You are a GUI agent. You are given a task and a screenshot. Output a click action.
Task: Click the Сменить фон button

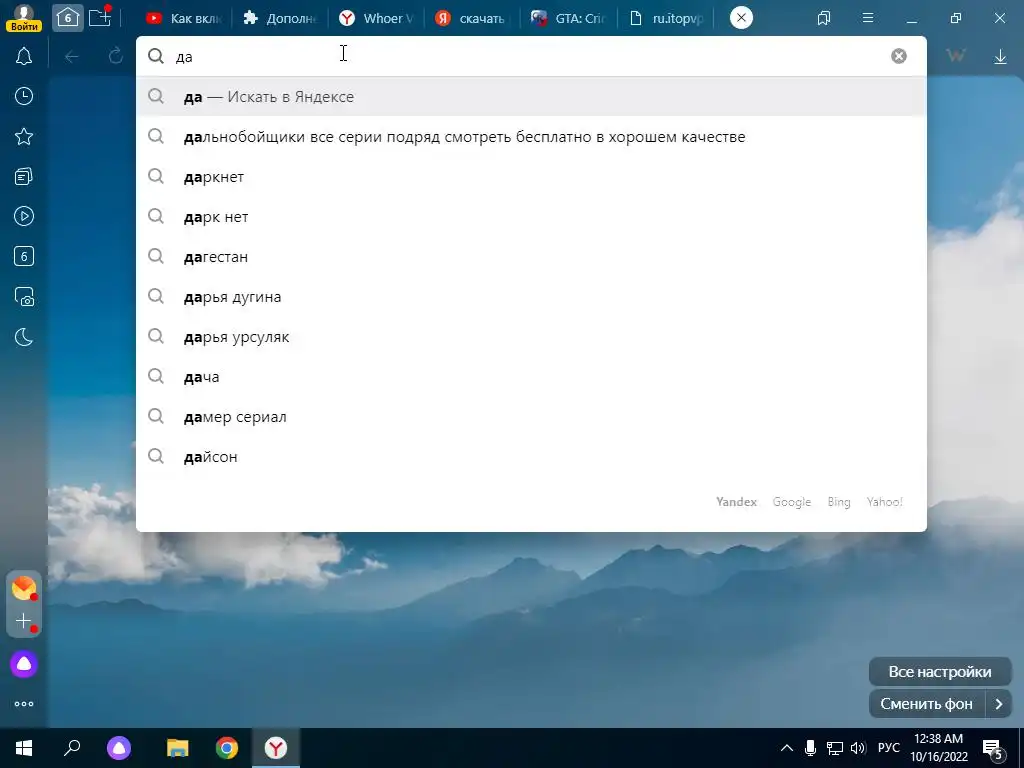point(926,704)
